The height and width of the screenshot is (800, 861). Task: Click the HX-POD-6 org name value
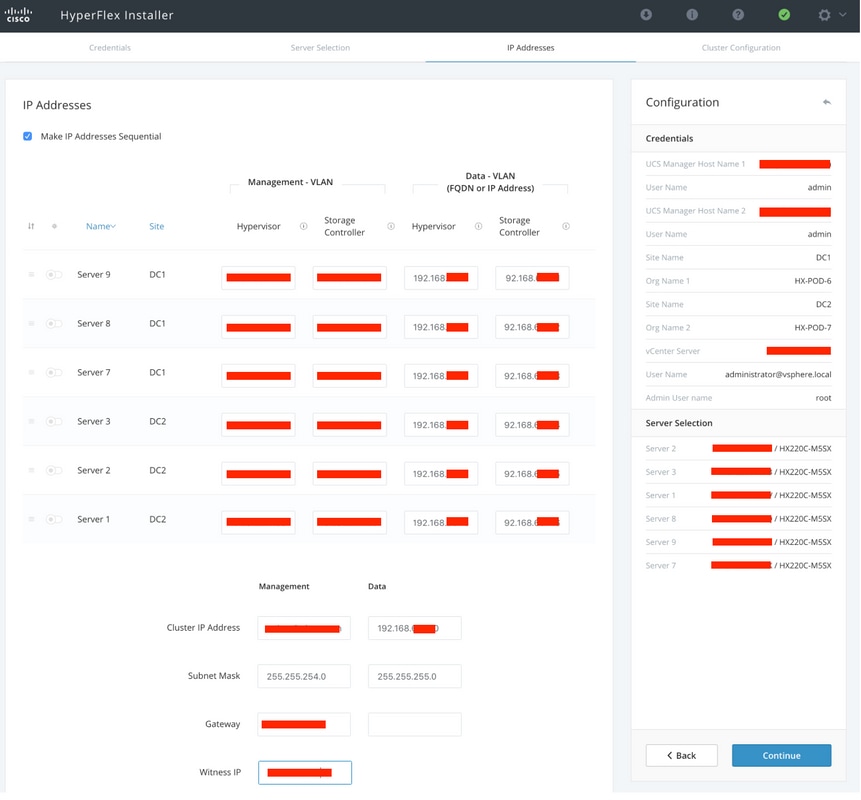point(813,281)
